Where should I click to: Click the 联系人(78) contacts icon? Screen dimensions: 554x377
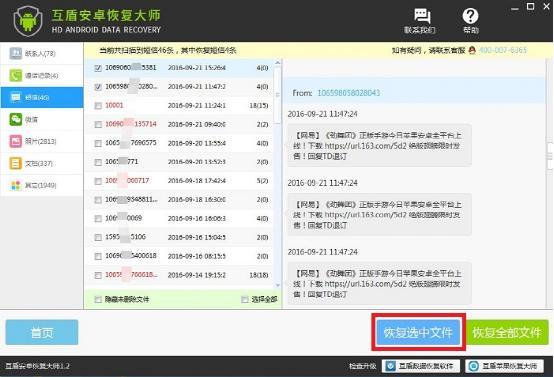coord(16,53)
